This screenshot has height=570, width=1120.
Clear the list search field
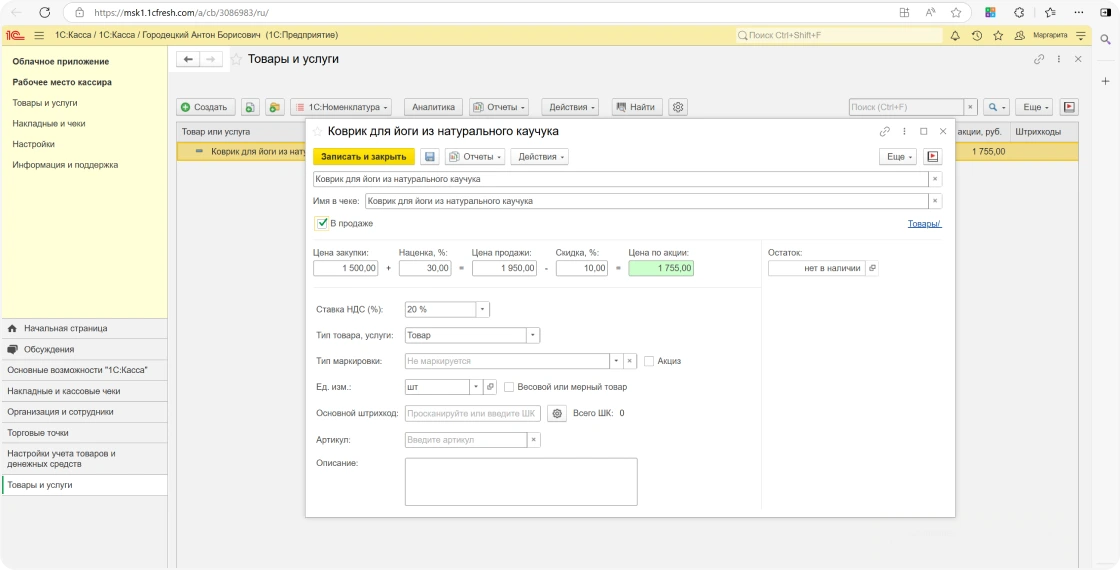[970, 107]
